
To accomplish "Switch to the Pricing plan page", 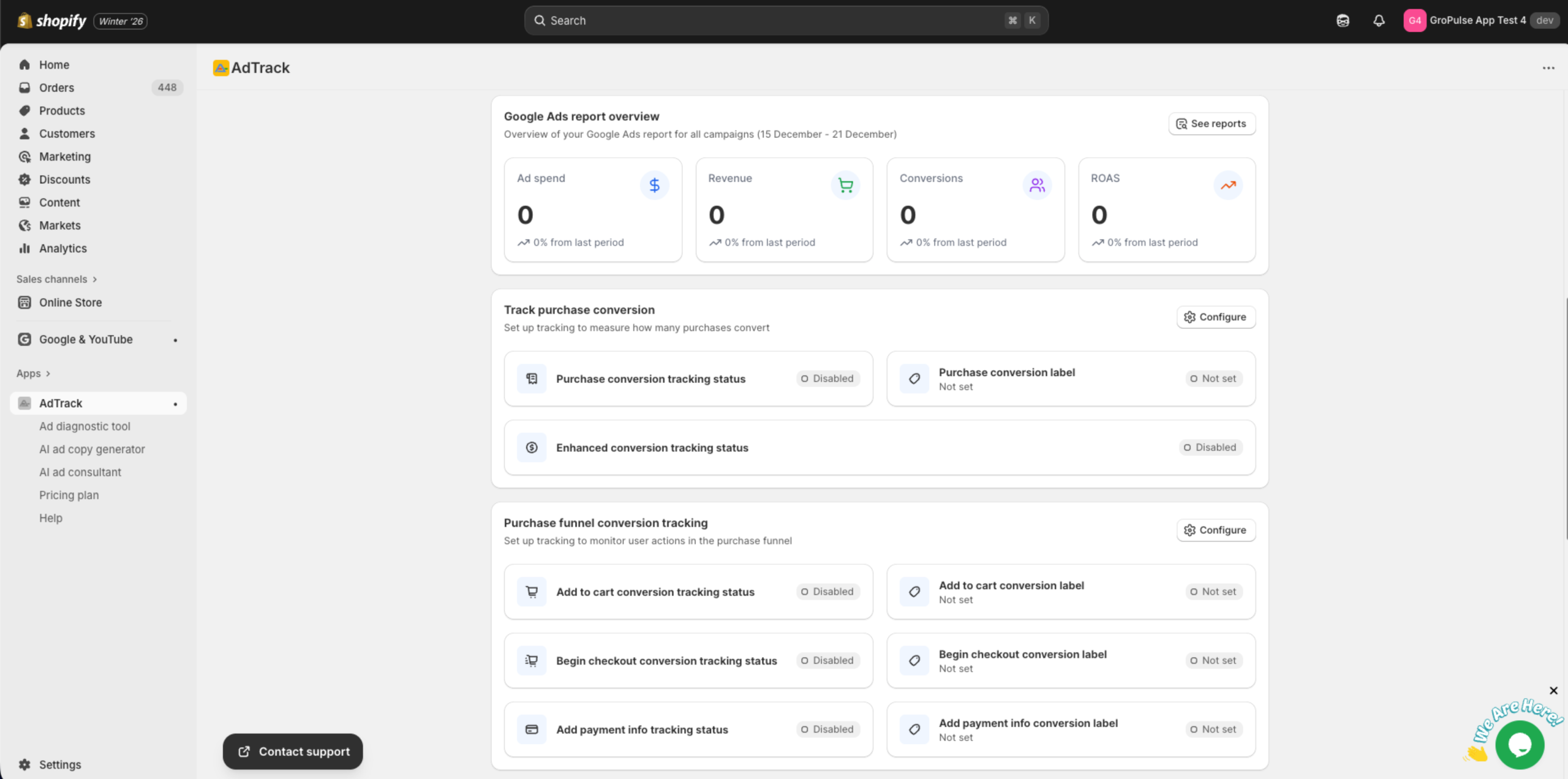I will point(69,495).
